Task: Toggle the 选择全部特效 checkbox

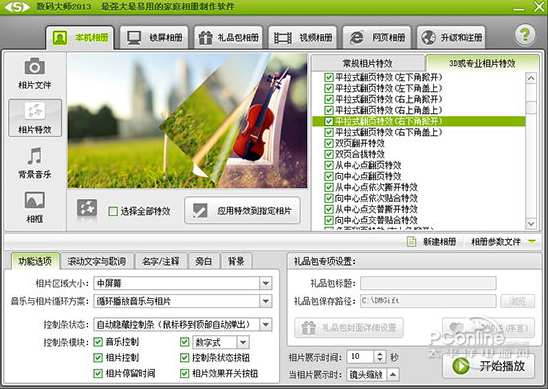Action: click(x=113, y=211)
